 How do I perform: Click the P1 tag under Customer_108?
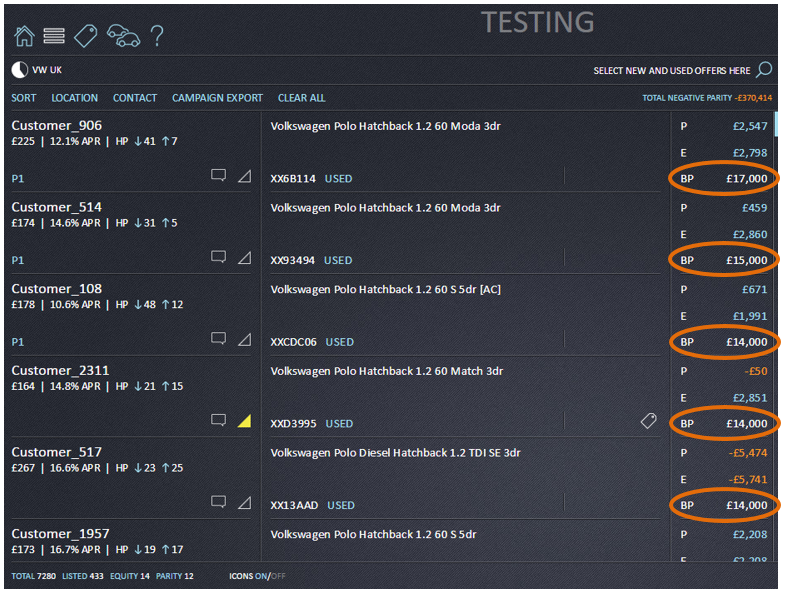pos(18,342)
